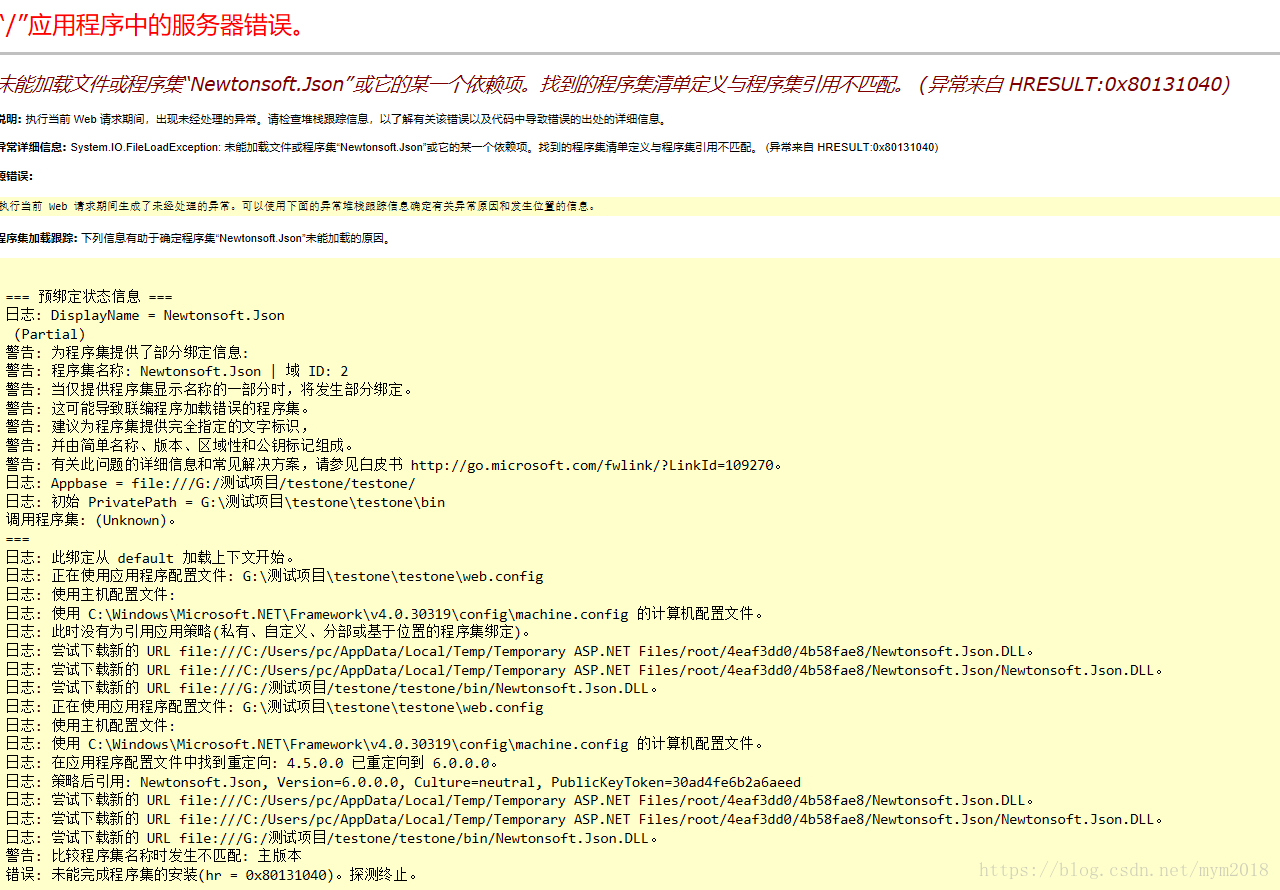Screen dimensions: 1280x890
Task: Click the warning '比较程序集名称时发生不匹配: 主版本'
Action: (153, 856)
